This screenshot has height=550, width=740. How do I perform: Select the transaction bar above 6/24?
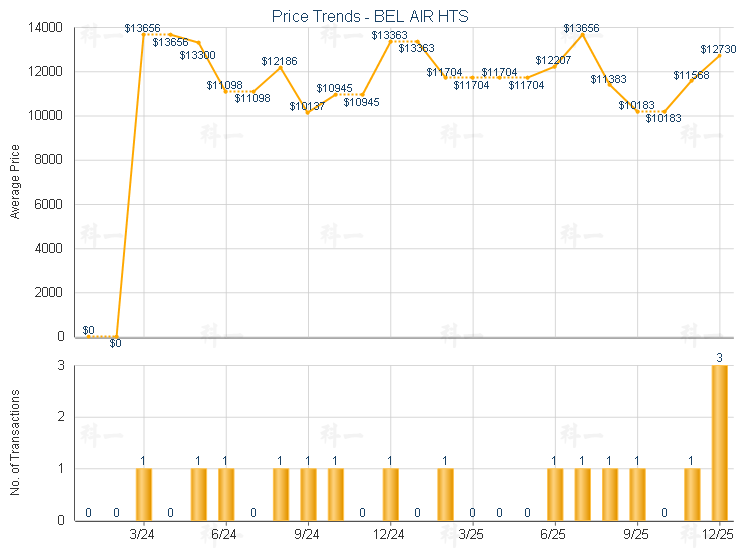click(226, 493)
